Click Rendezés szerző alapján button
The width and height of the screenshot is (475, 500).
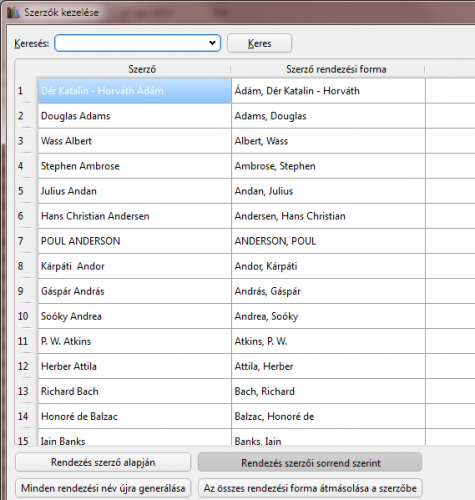click(x=103, y=462)
